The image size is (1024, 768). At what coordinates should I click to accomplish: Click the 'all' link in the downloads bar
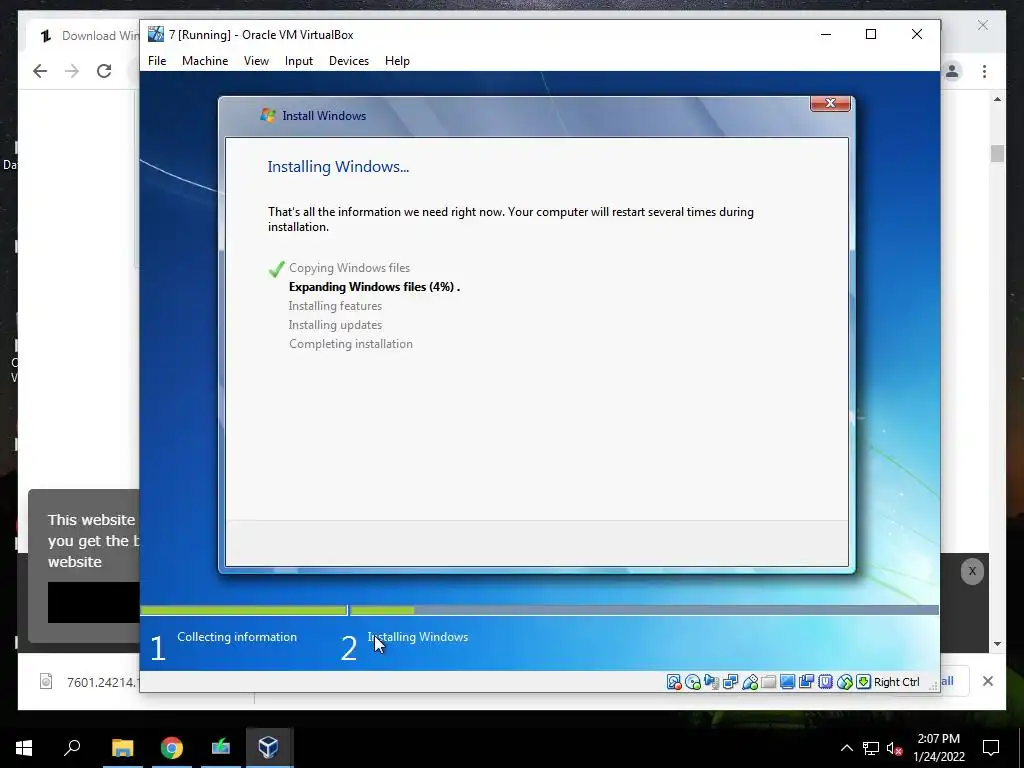[x=947, y=681]
